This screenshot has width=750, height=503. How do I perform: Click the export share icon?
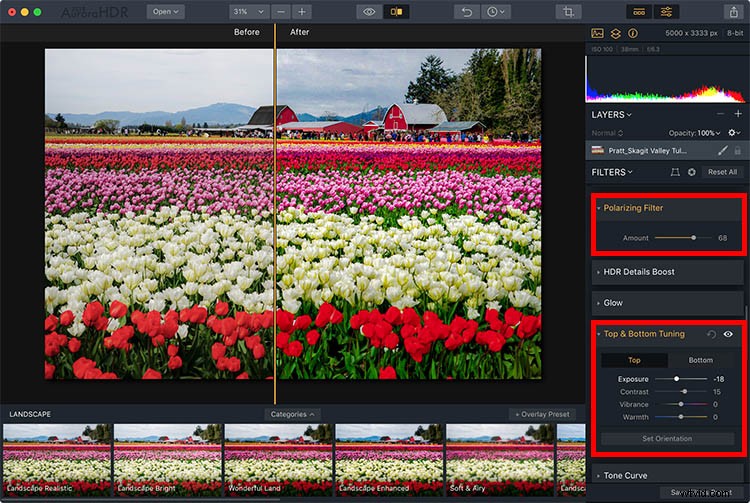point(734,11)
